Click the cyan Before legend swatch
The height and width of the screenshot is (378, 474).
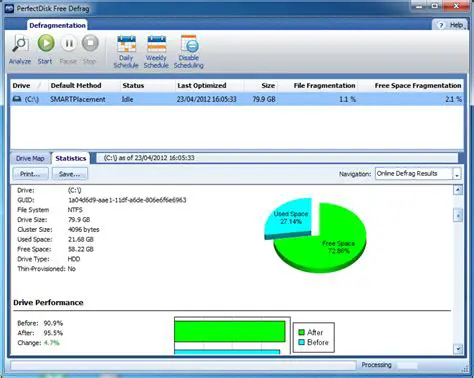(x=301, y=342)
